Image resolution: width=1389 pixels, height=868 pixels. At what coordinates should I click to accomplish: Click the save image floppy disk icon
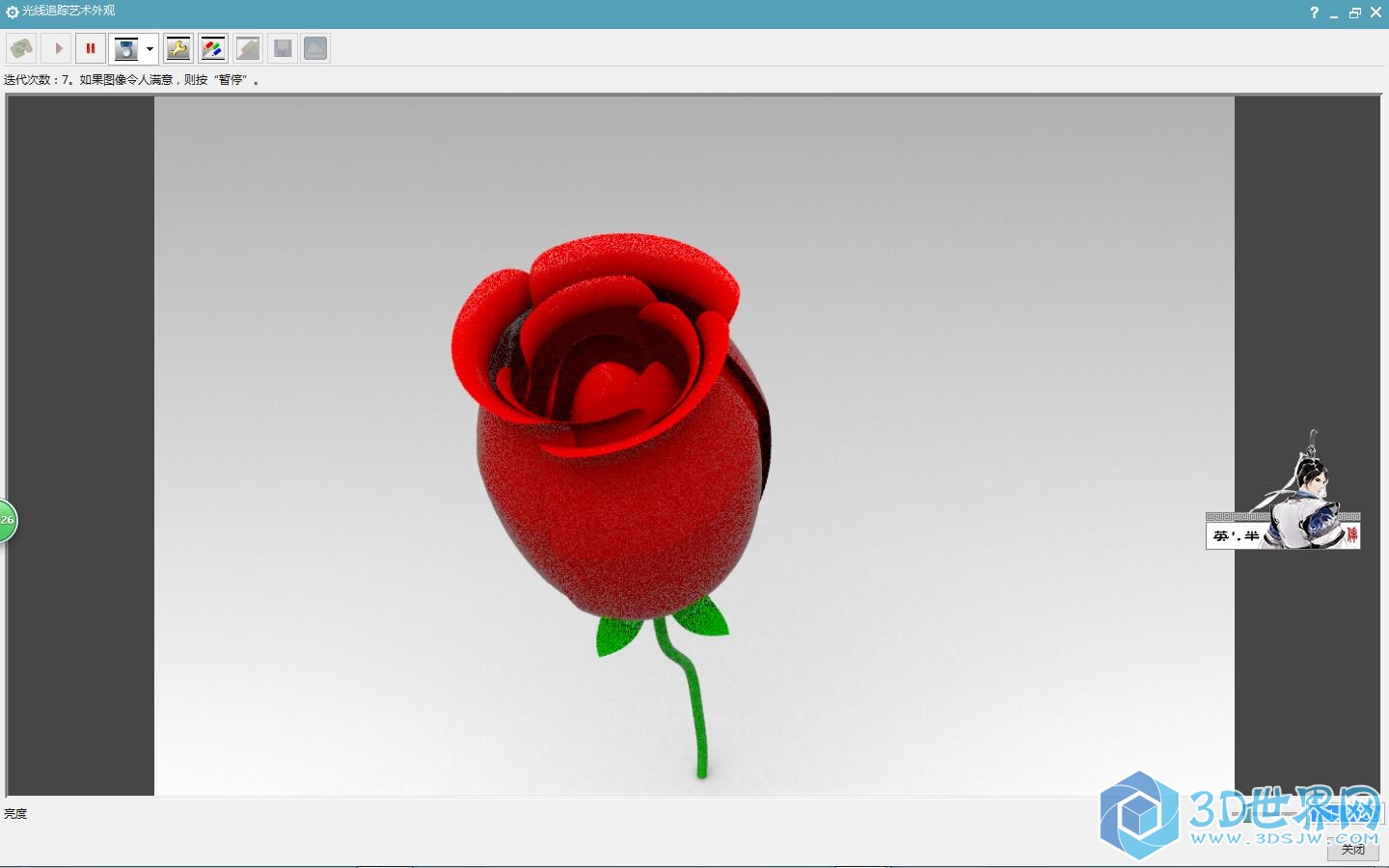283,48
